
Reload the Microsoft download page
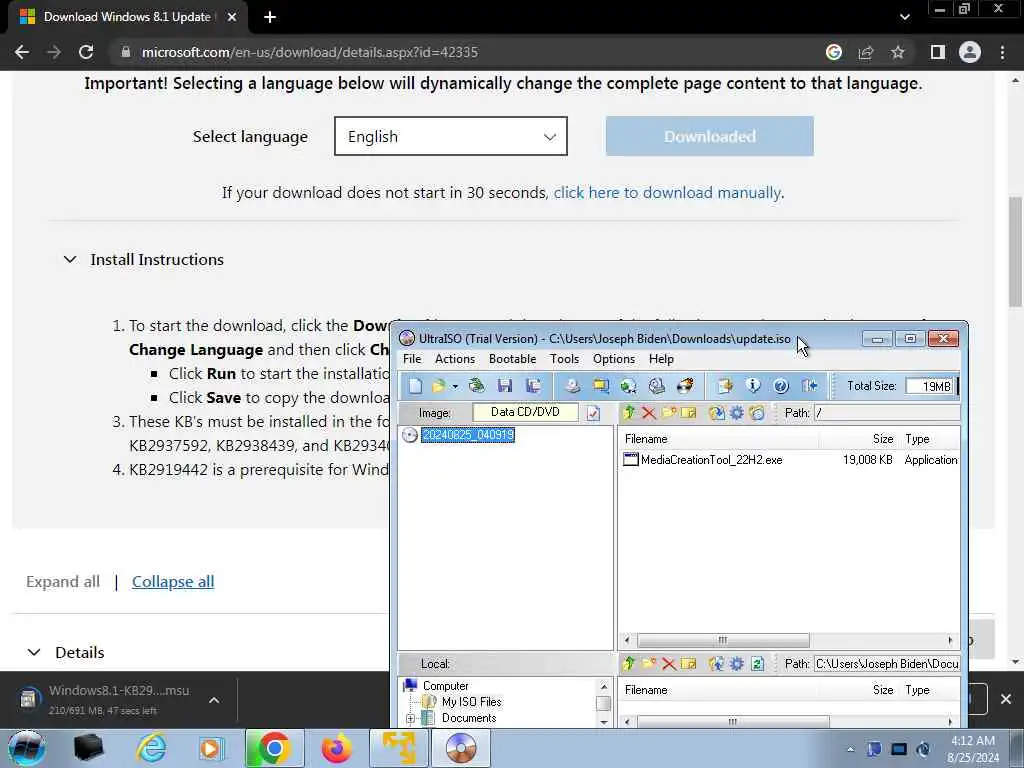click(86, 52)
